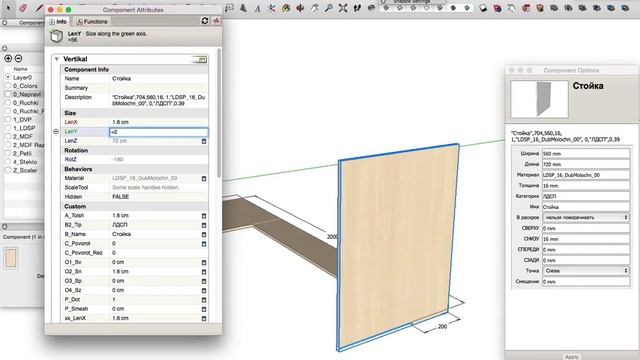Open details icon for xx_LenX row
Image resolution: width=640 pixels, height=360 pixels.
pyautogui.click(x=204, y=319)
